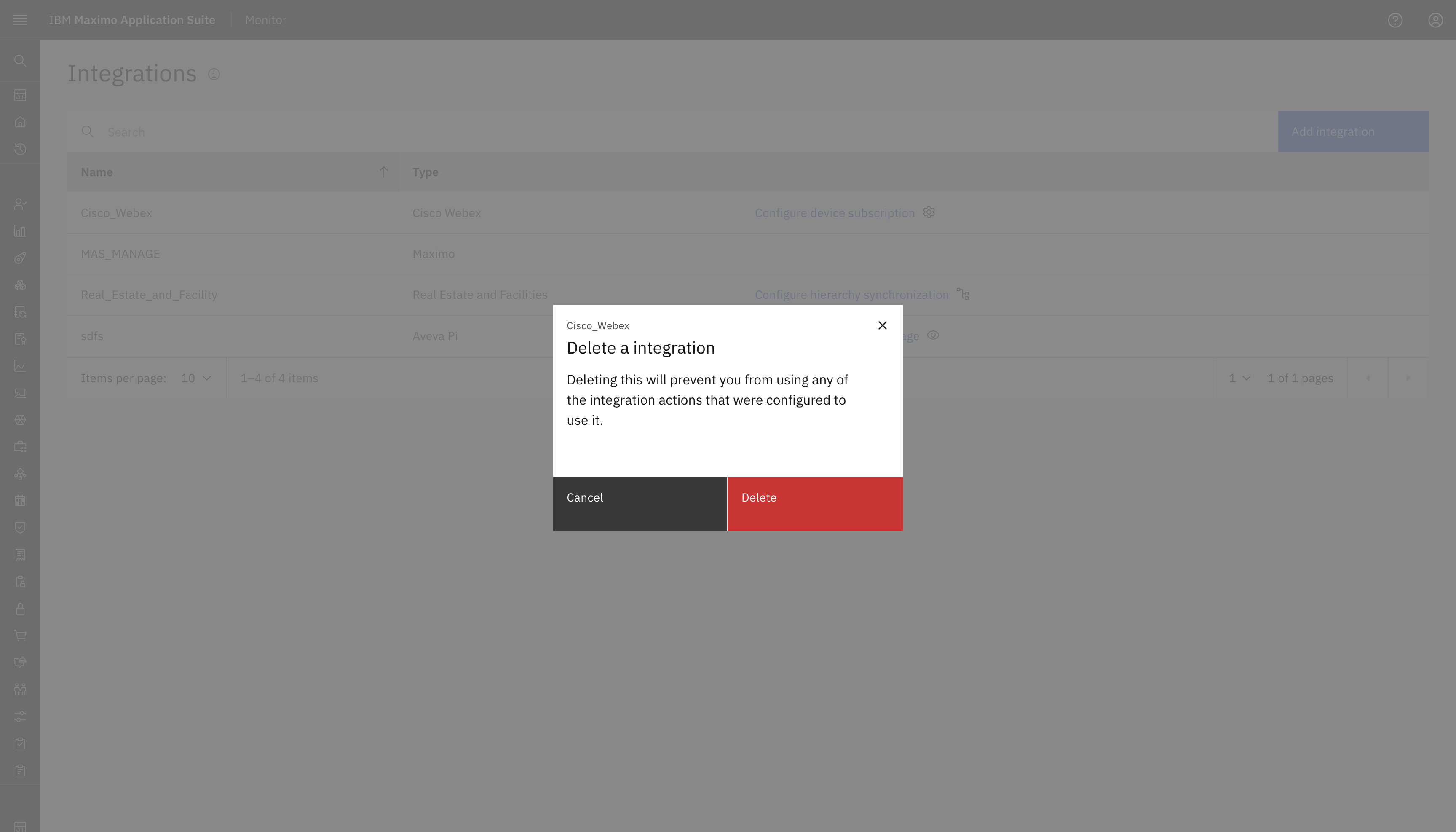Screen dimensions: 1456x832
Task: Click the hierarchy icon beside synchronization link
Action: [963, 294]
